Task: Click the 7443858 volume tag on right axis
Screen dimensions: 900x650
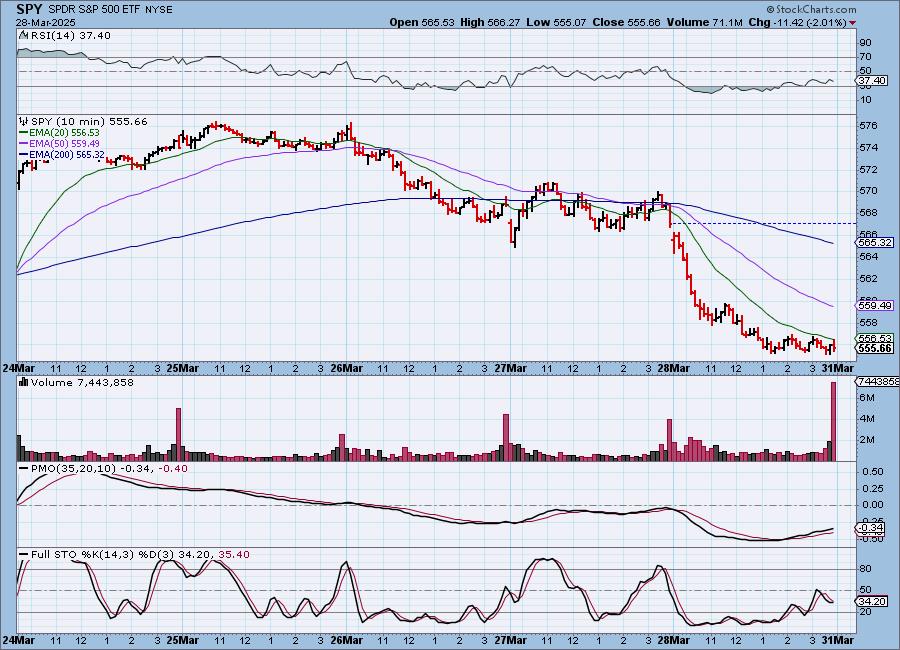Action: click(877, 382)
